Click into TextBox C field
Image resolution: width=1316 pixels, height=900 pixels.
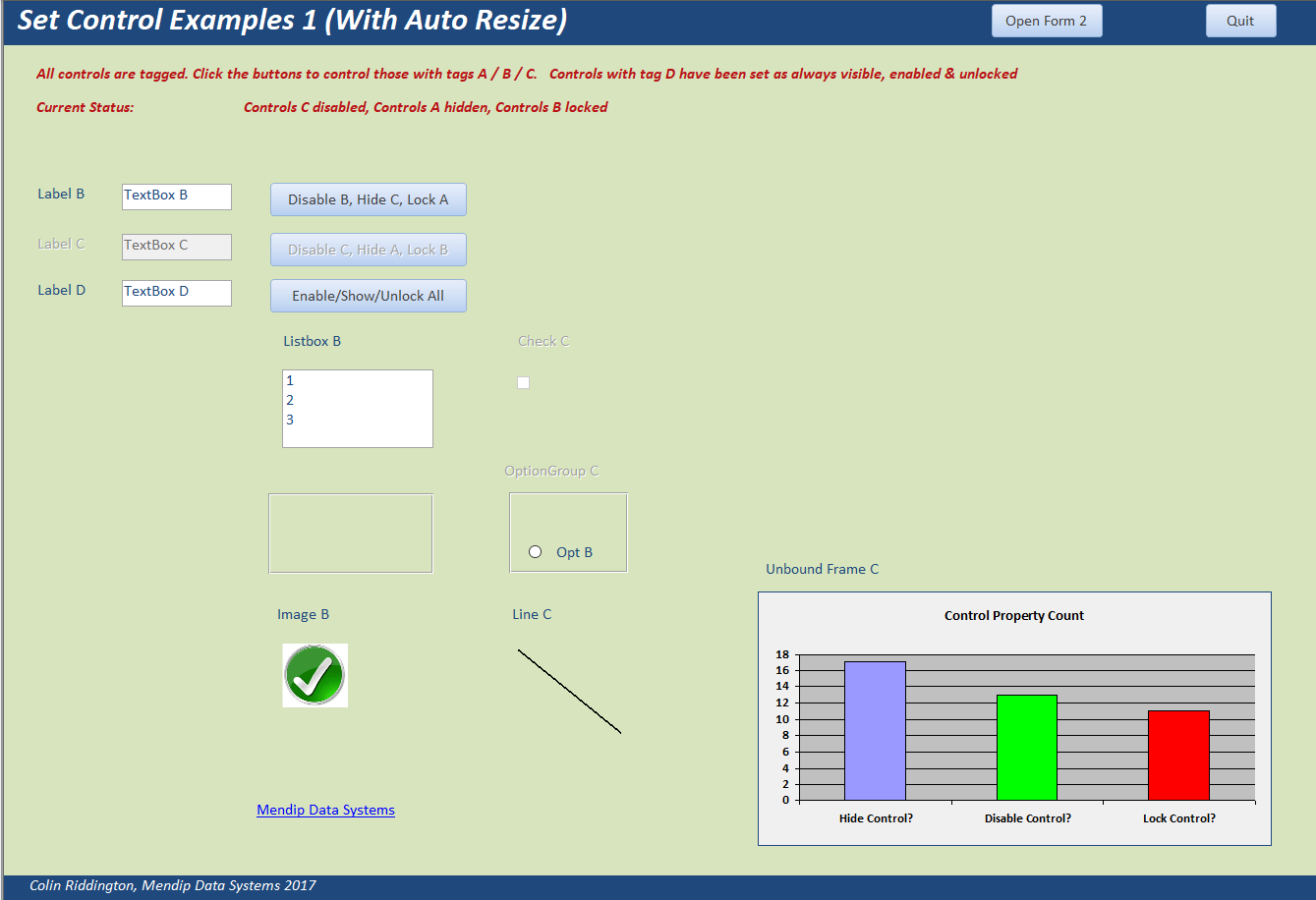177,247
